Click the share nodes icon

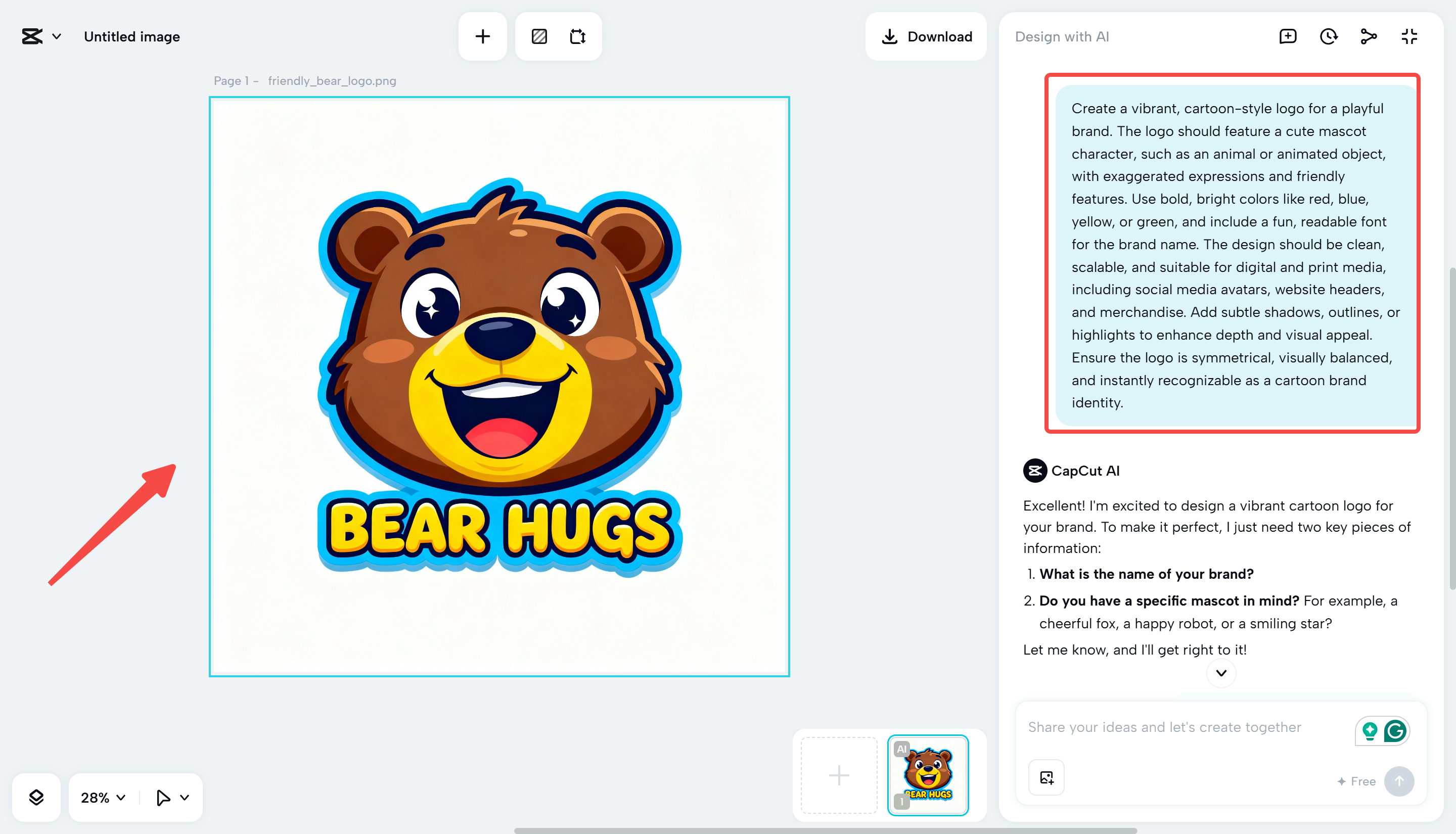(x=1369, y=37)
